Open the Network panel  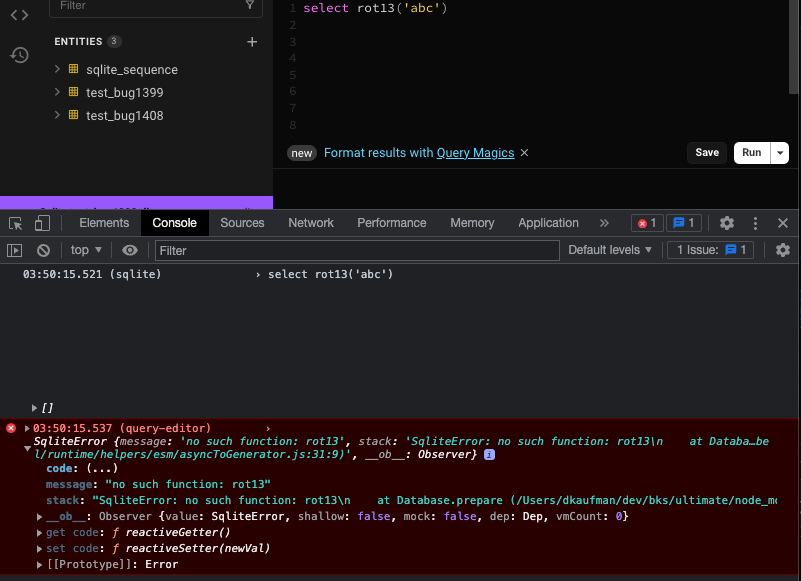point(311,222)
